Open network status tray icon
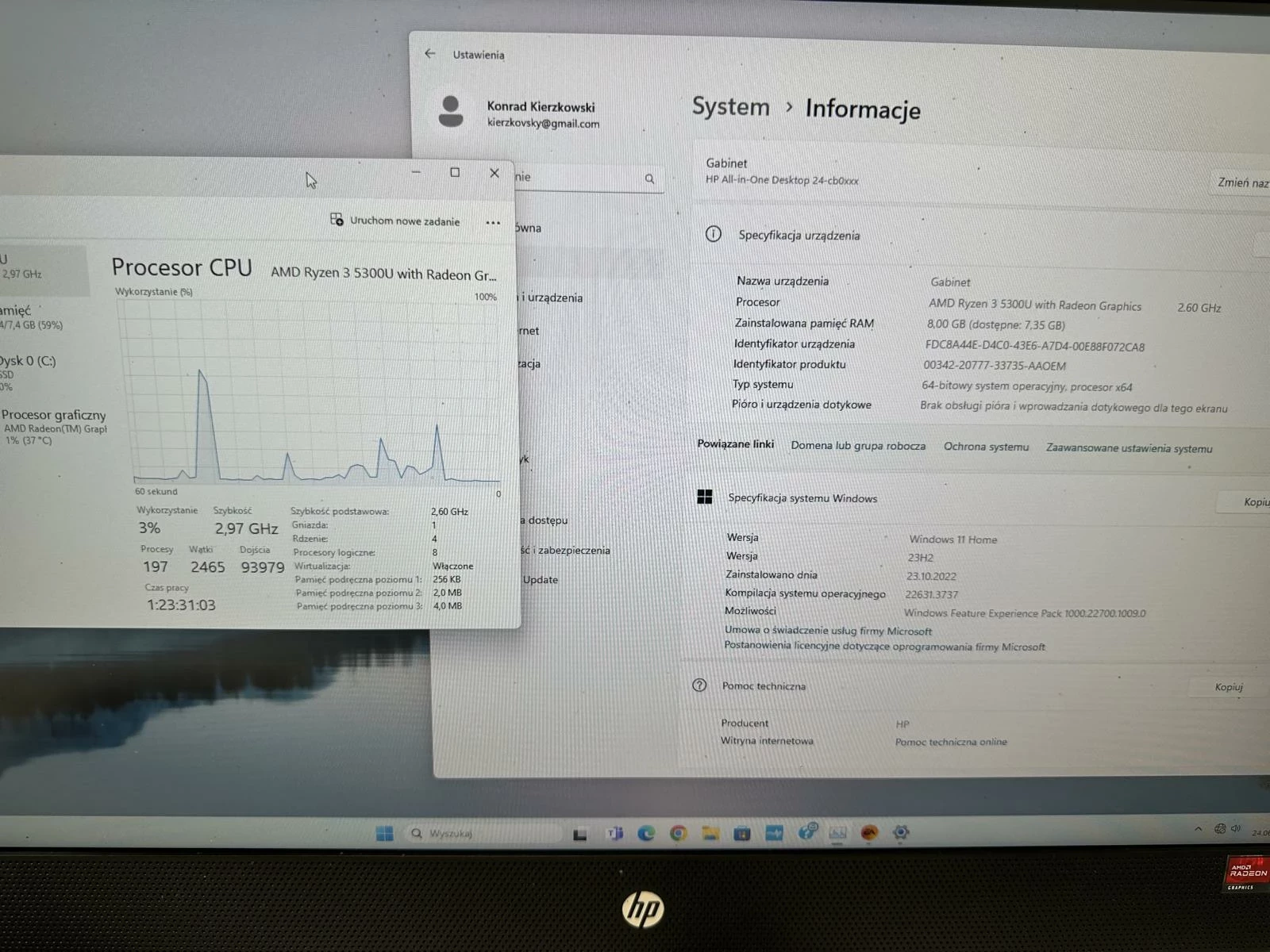This screenshot has height=952, width=1270. click(x=1220, y=829)
